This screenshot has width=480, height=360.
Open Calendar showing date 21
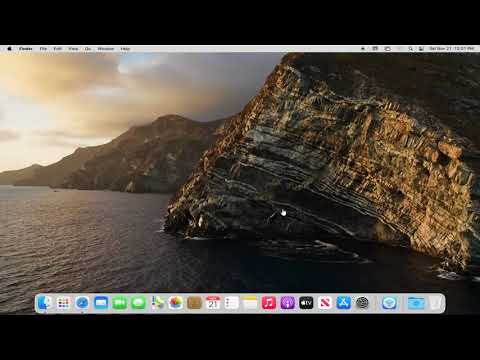tap(213, 303)
